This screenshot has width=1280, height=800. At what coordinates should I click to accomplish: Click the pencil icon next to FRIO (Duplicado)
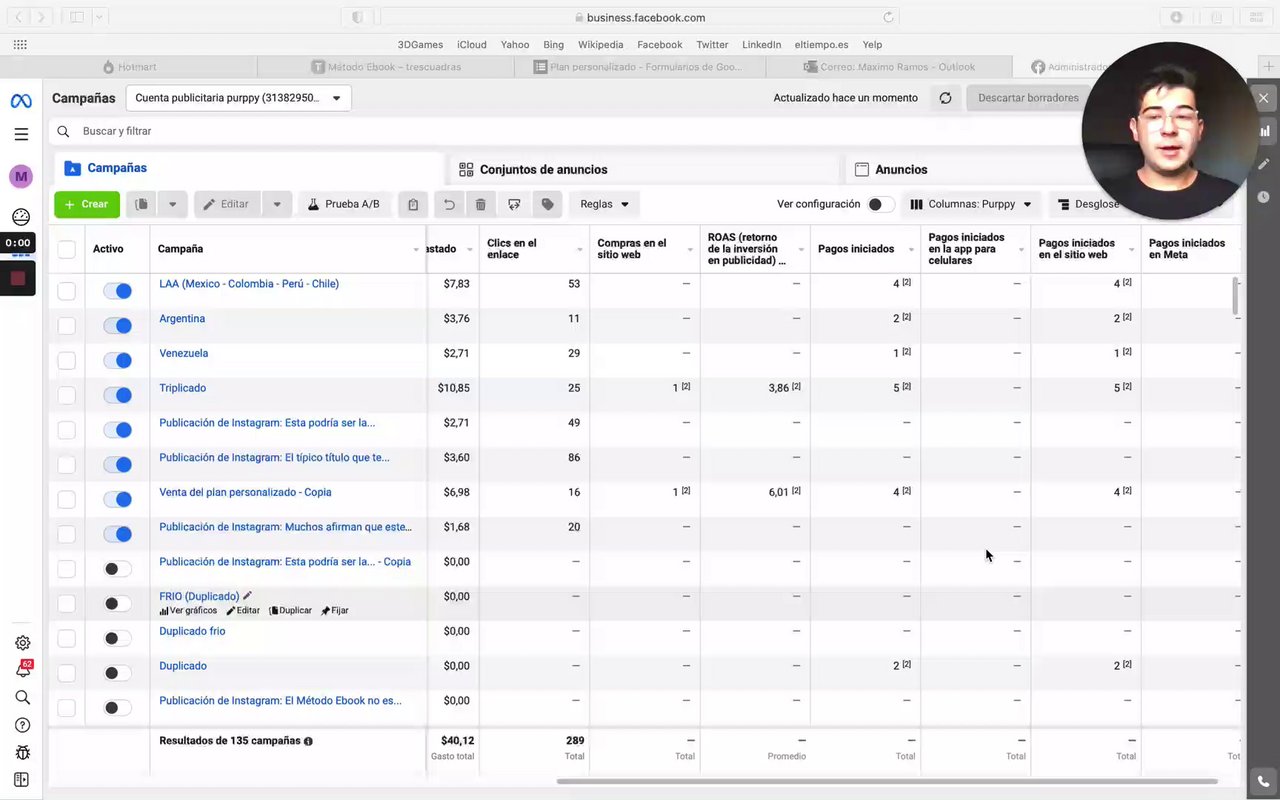click(248, 596)
